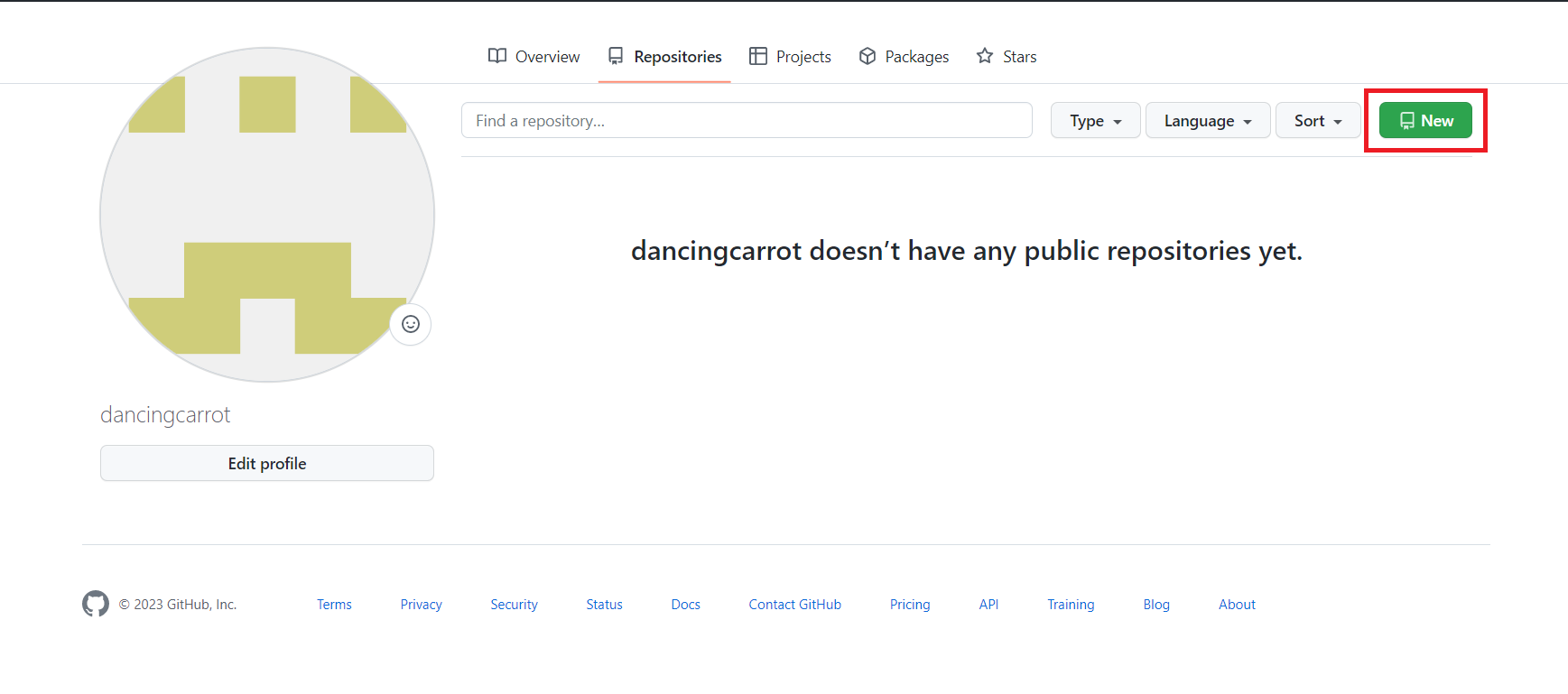The image size is (1568, 694).
Task: Click the GitHub logo in the footer
Action: click(96, 604)
